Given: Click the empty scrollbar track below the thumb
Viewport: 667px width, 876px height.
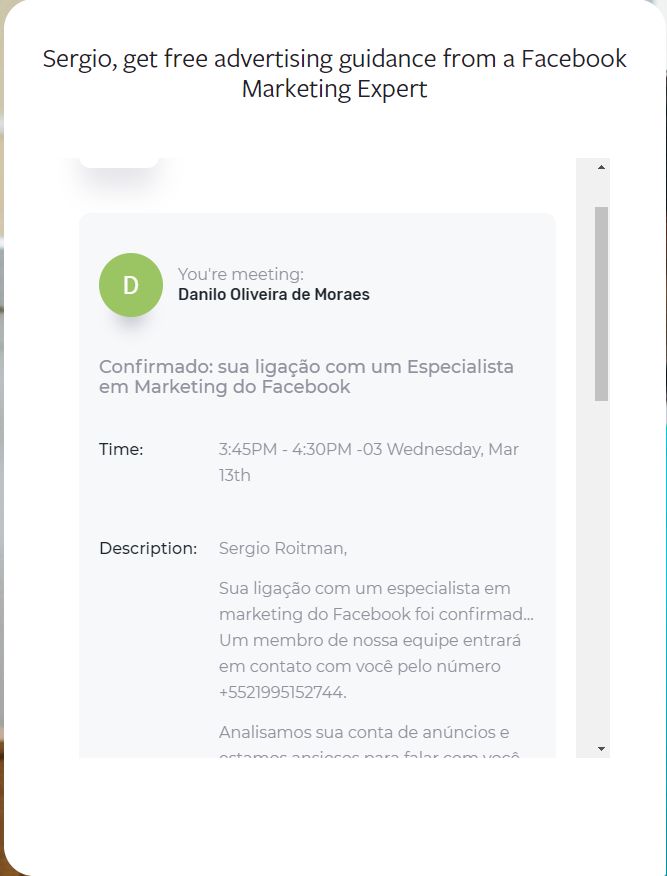Looking at the screenshot, I should pos(601,570).
